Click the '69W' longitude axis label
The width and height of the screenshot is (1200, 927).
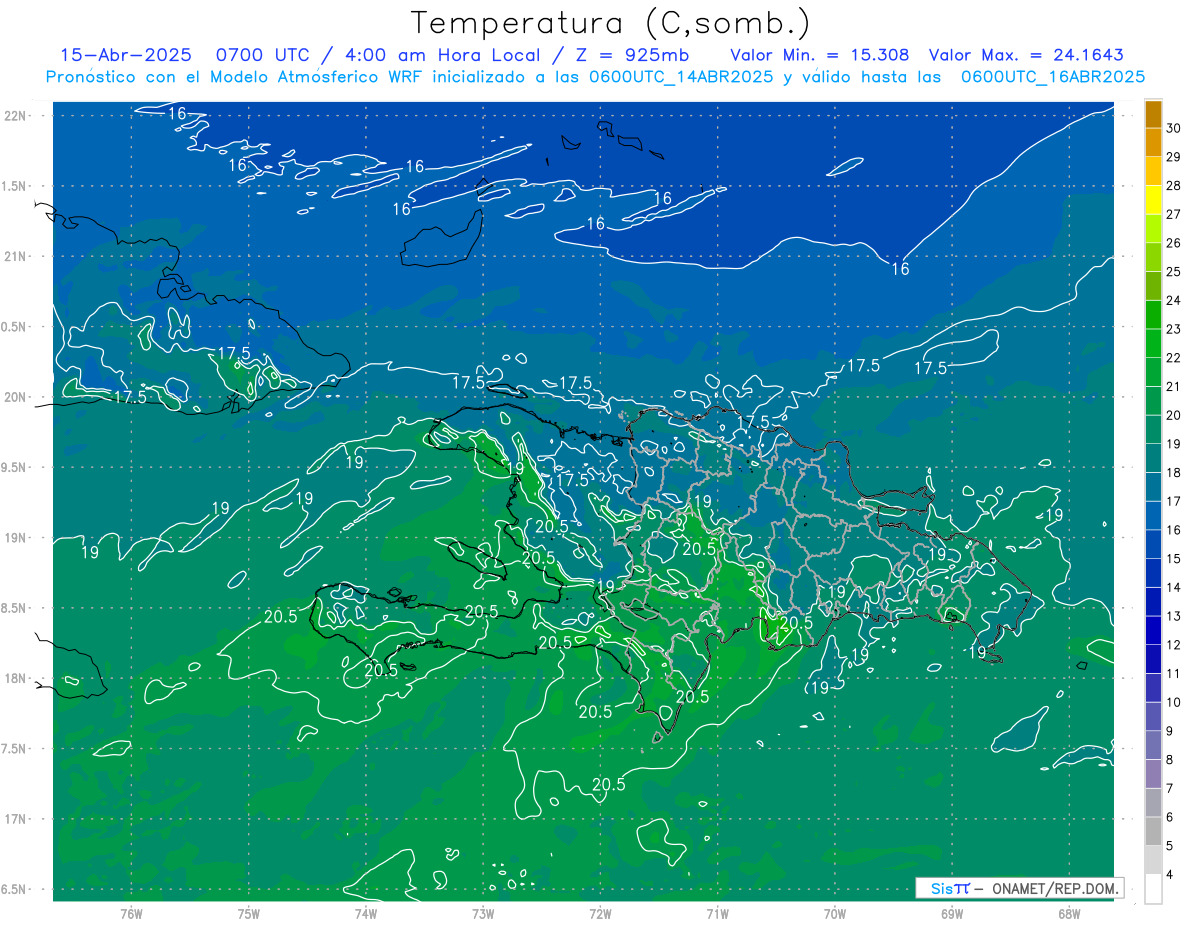pos(952,914)
